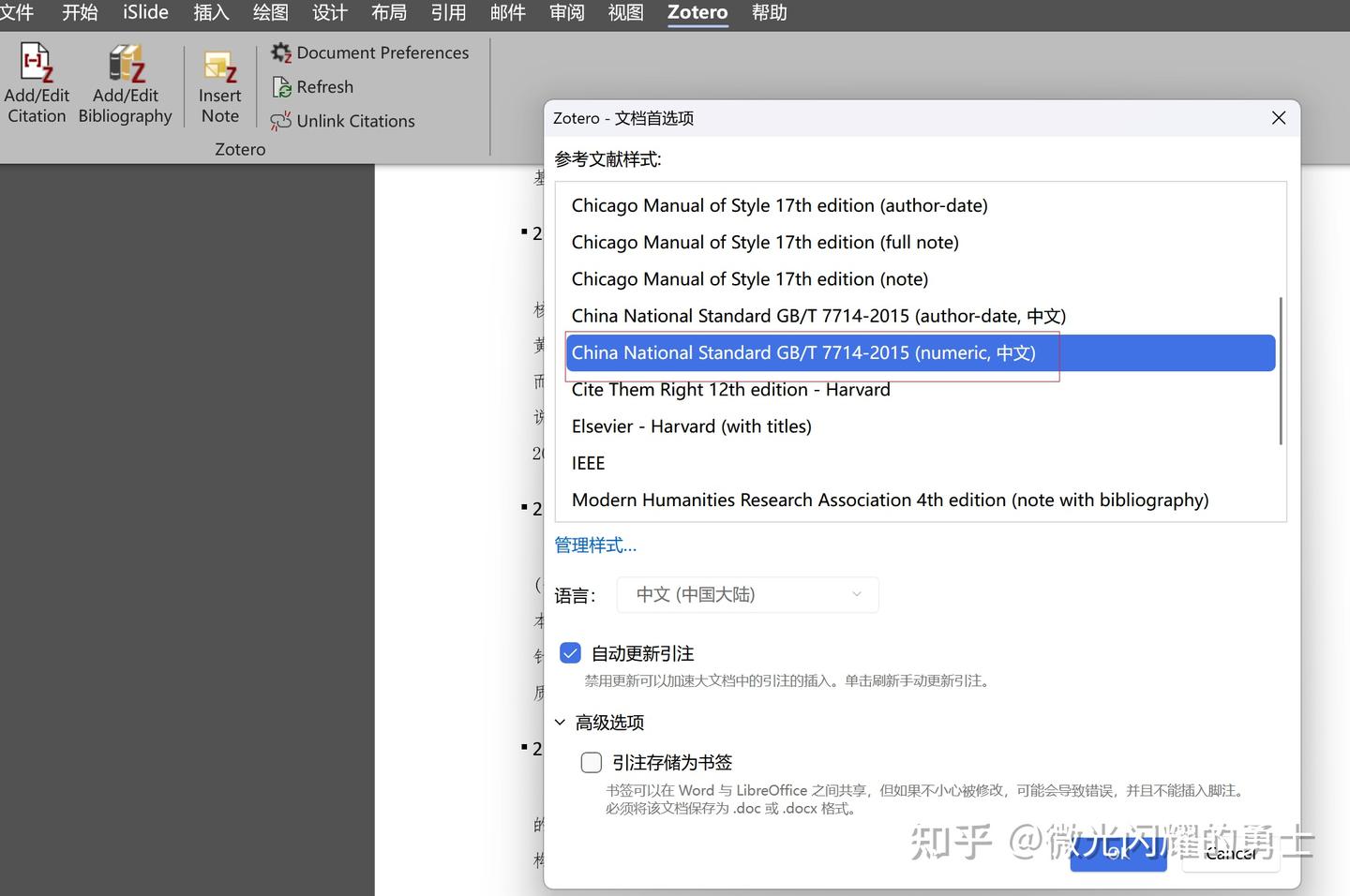This screenshot has width=1350, height=896.
Task: Select GB/T 7714-2015 (author-date, 中文) style
Action: [x=921, y=316]
